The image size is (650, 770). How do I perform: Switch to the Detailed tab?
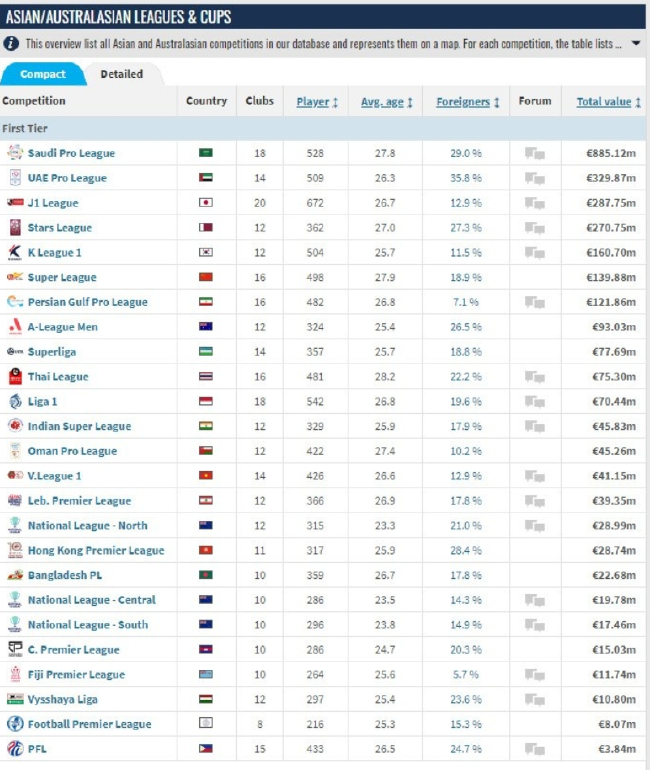(x=121, y=74)
